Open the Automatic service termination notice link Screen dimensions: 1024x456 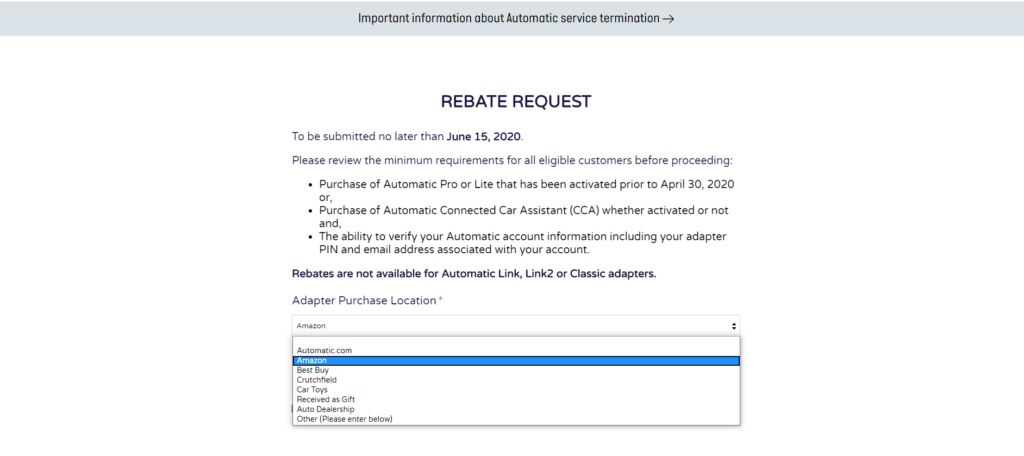515,18
